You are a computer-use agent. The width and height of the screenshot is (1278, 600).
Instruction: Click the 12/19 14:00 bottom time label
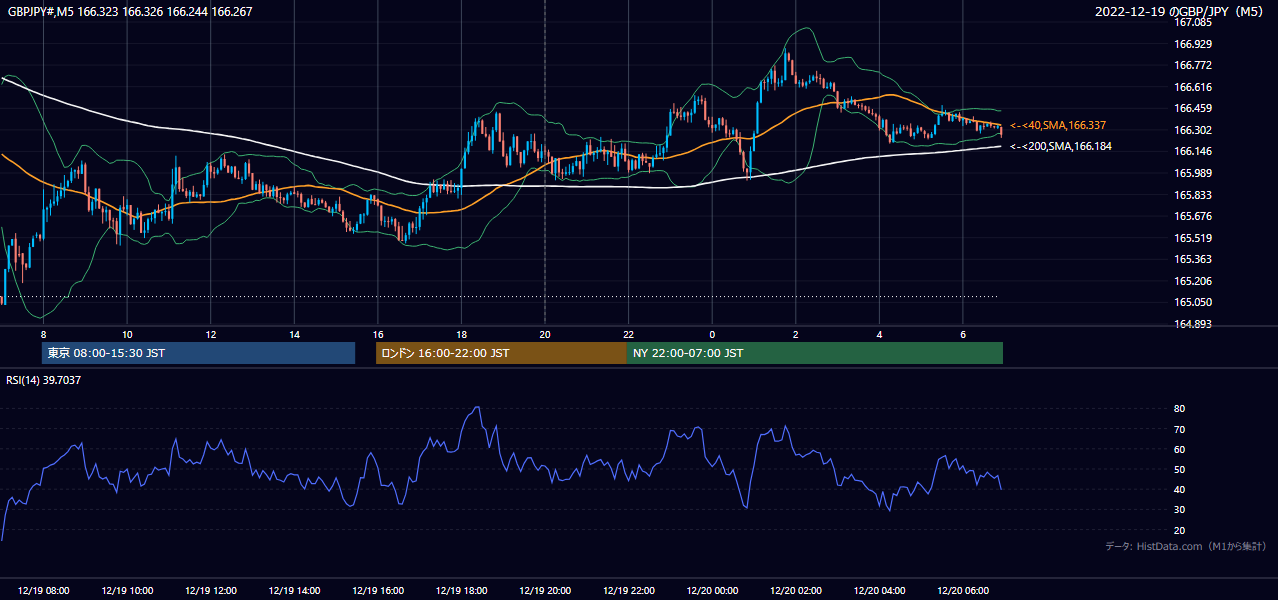pyautogui.click(x=294, y=591)
